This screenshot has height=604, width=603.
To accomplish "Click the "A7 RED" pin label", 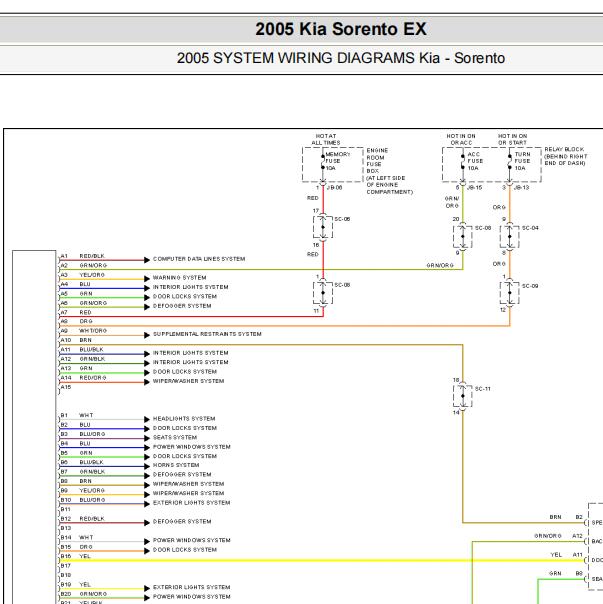I will [x=76, y=312].
